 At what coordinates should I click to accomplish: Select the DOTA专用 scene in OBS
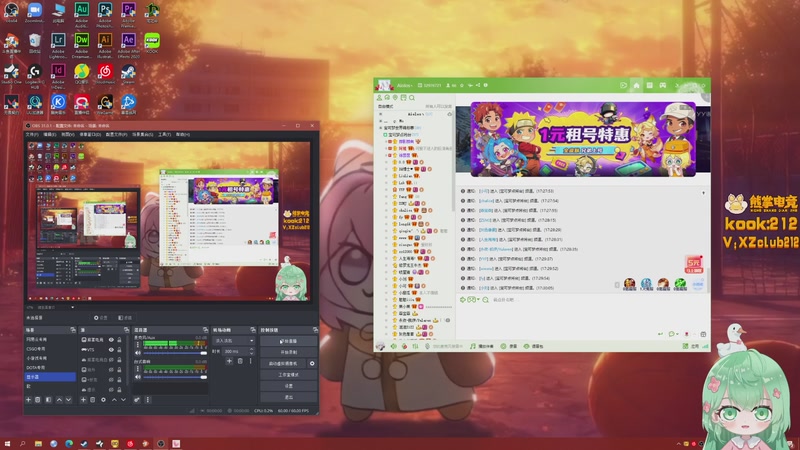coord(50,367)
